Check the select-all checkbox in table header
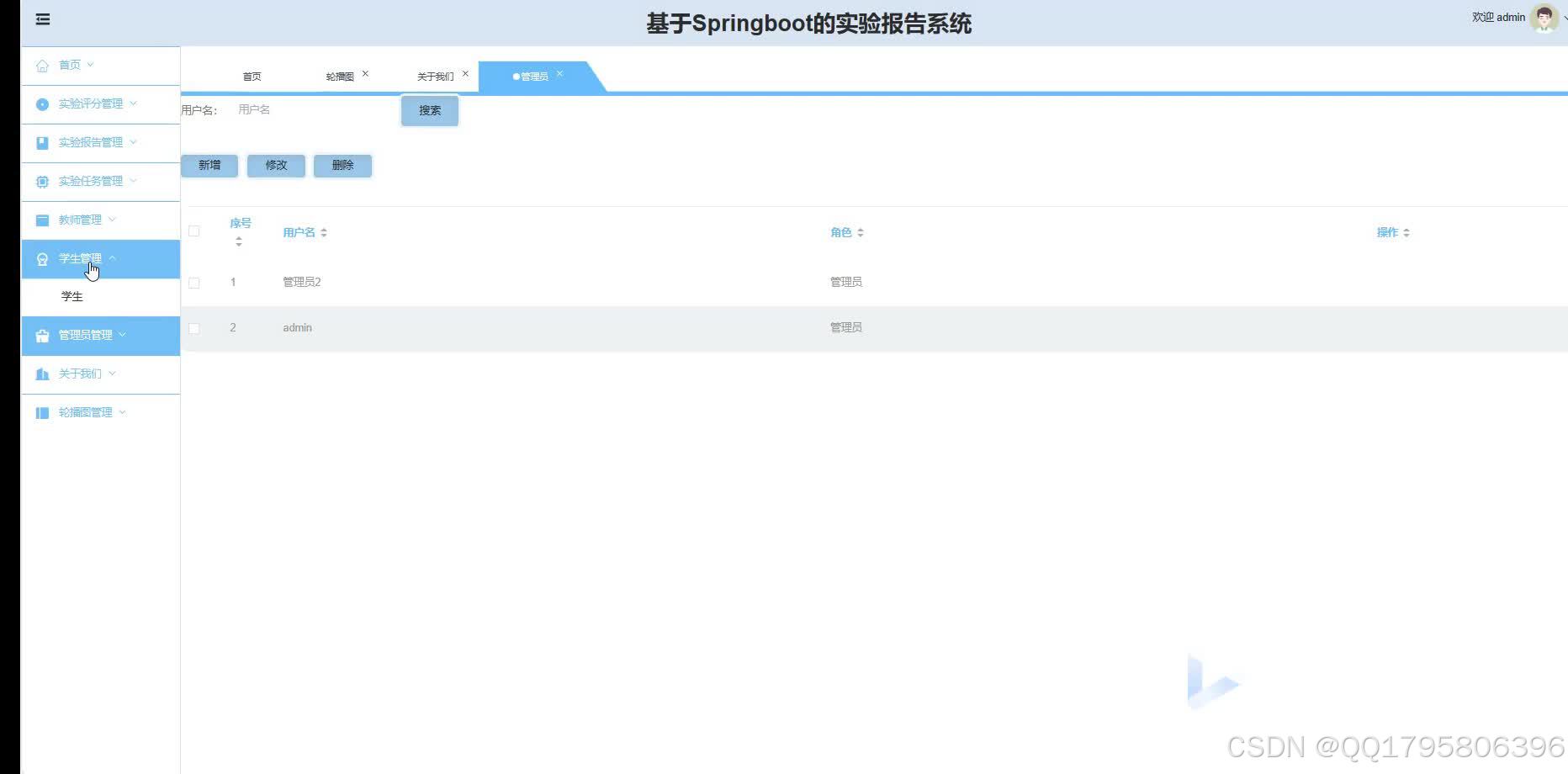The image size is (1568, 774). pos(194,231)
